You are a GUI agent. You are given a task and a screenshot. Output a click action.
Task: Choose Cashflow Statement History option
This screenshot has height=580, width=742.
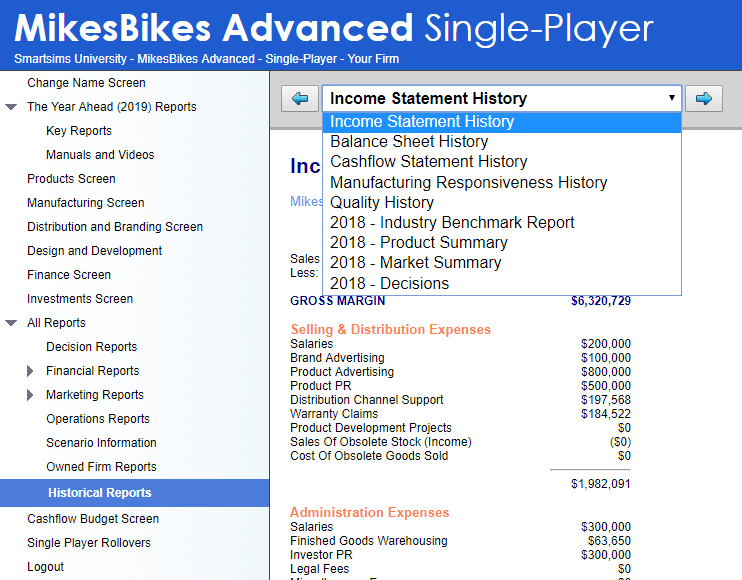coord(428,162)
